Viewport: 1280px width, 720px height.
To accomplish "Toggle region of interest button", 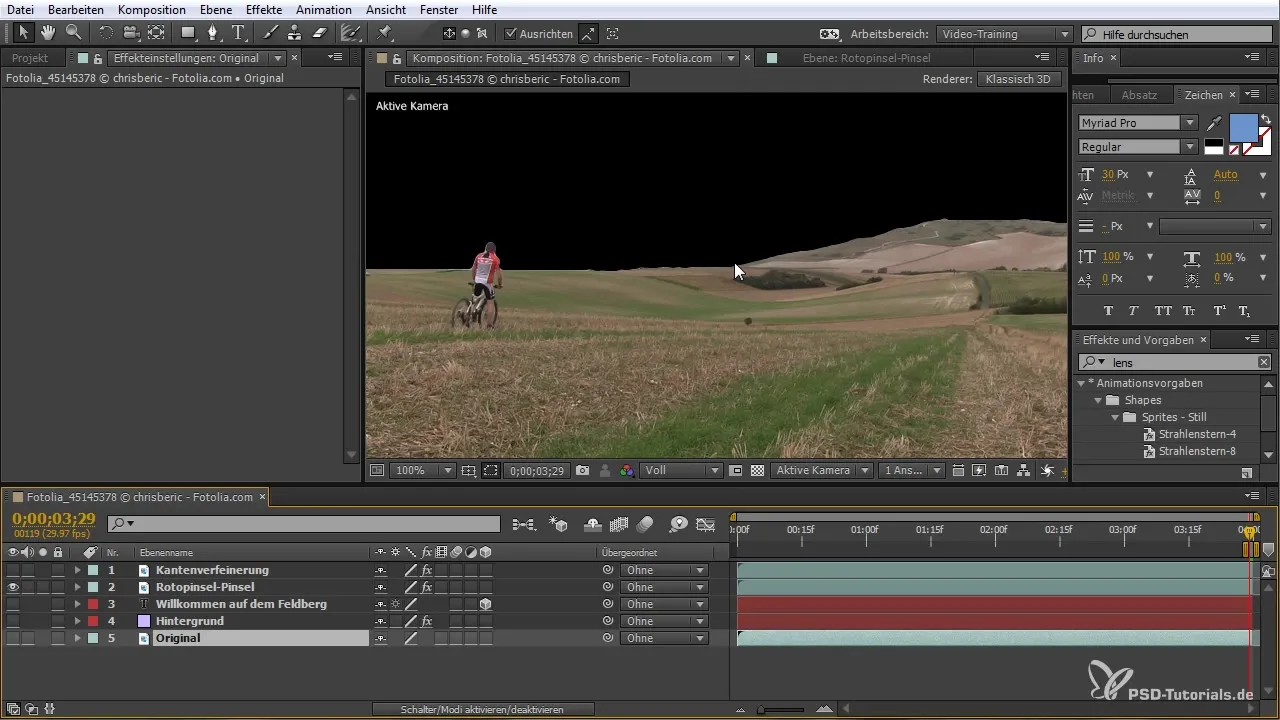I will click(491, 470).
